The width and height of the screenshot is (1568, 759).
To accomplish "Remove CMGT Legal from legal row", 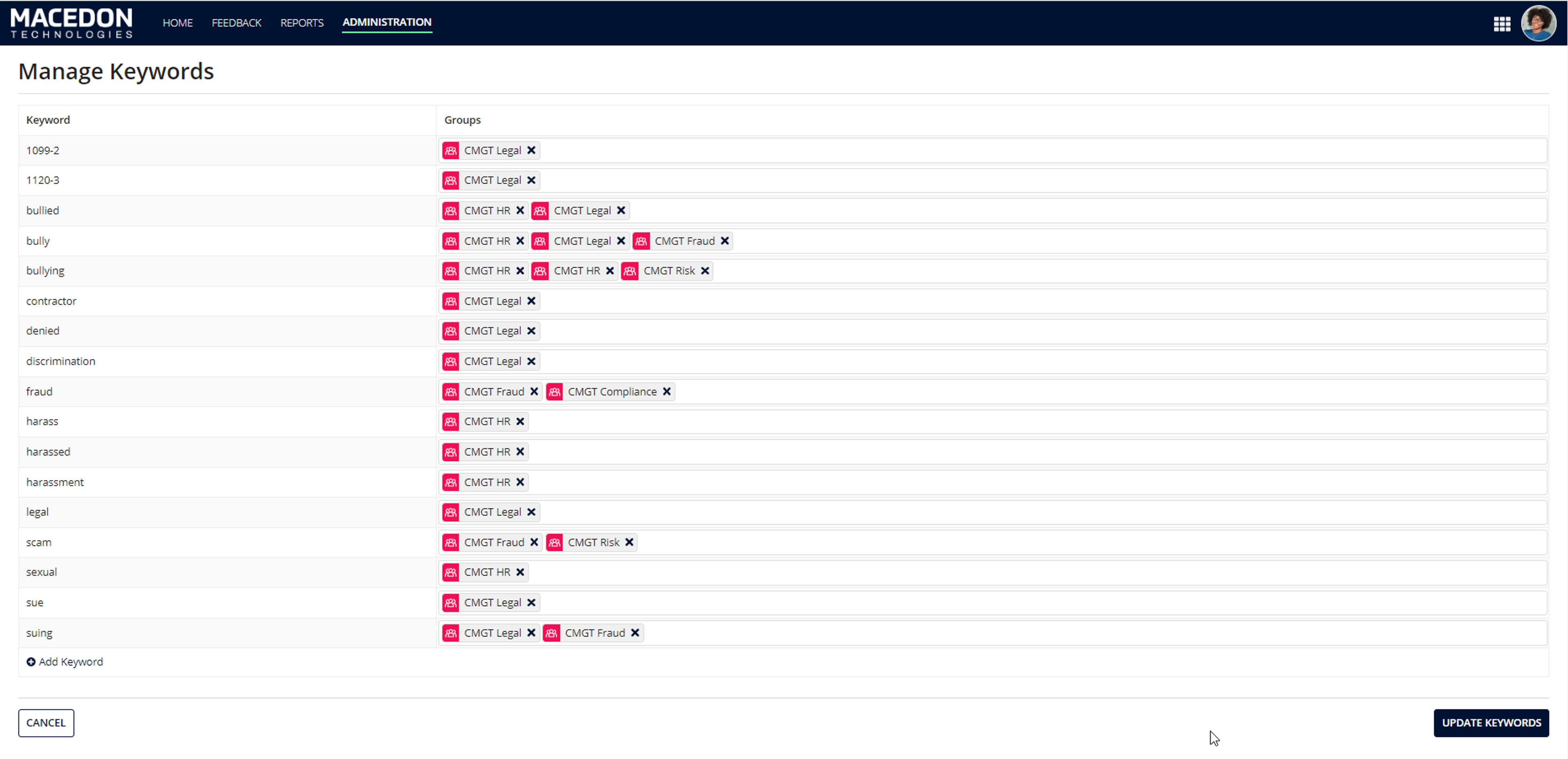I will pyautogui.click(x=531, y=512).
